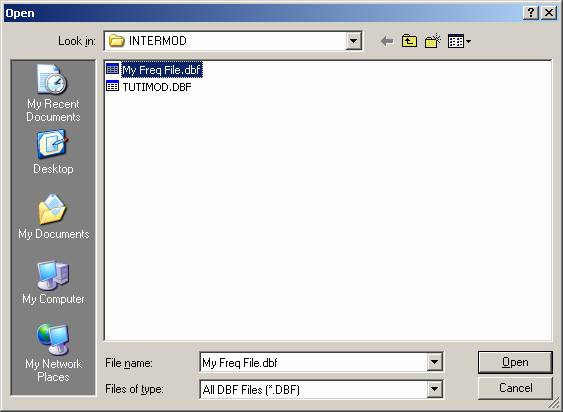This screenshot has width=563, height=412.
Task: Expand the Look in folder dropdown
Action: click(353, 41)
